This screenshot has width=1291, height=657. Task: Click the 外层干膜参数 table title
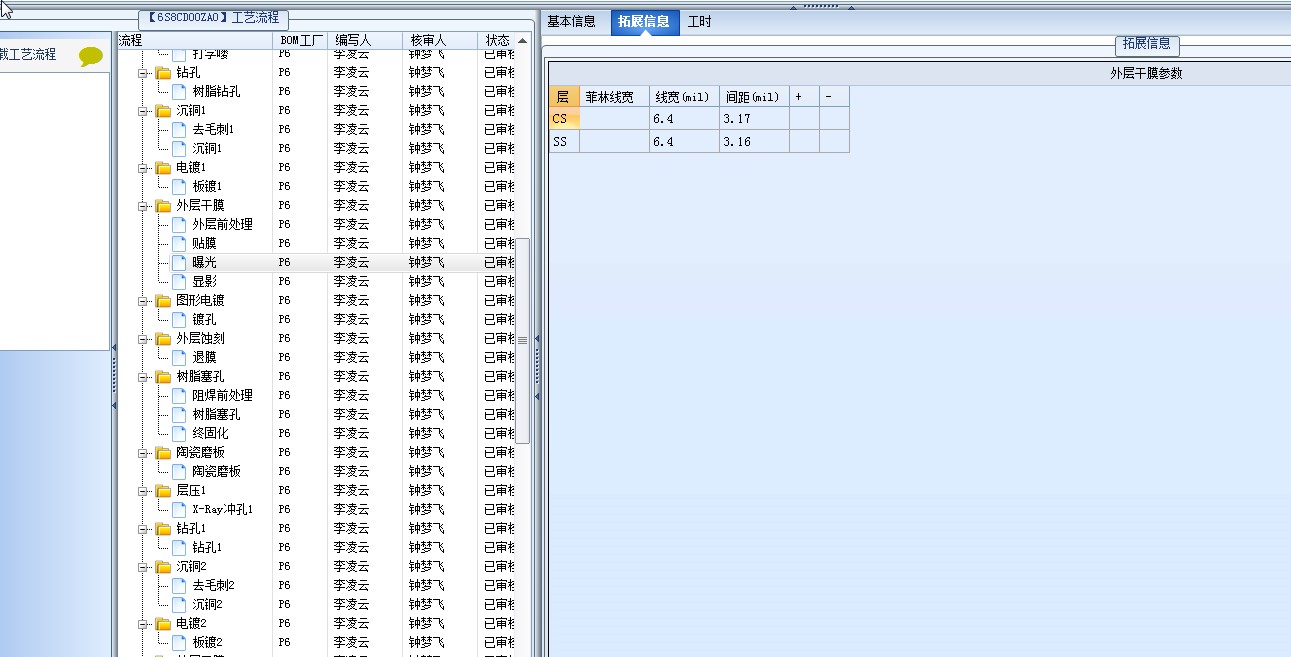[x=1146, y=73]
